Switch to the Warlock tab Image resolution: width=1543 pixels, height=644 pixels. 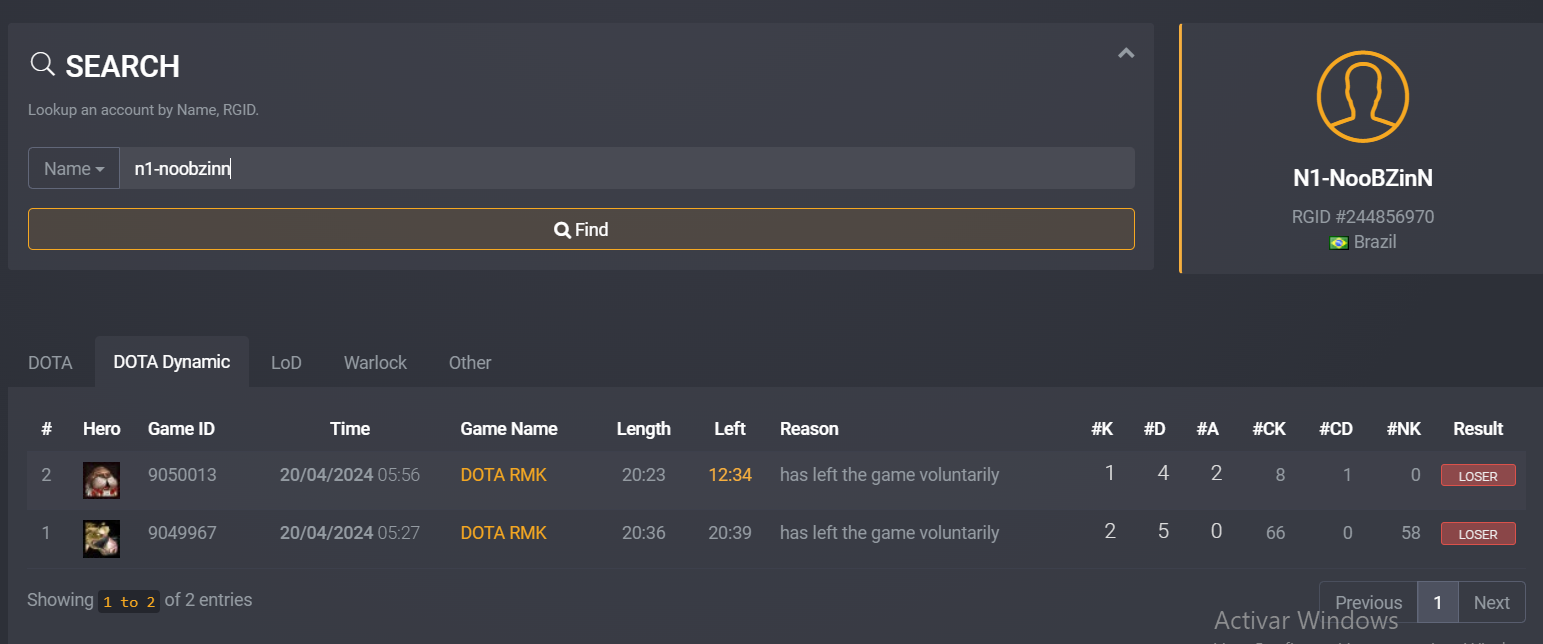pyautogui.click(x=375, y=362)
